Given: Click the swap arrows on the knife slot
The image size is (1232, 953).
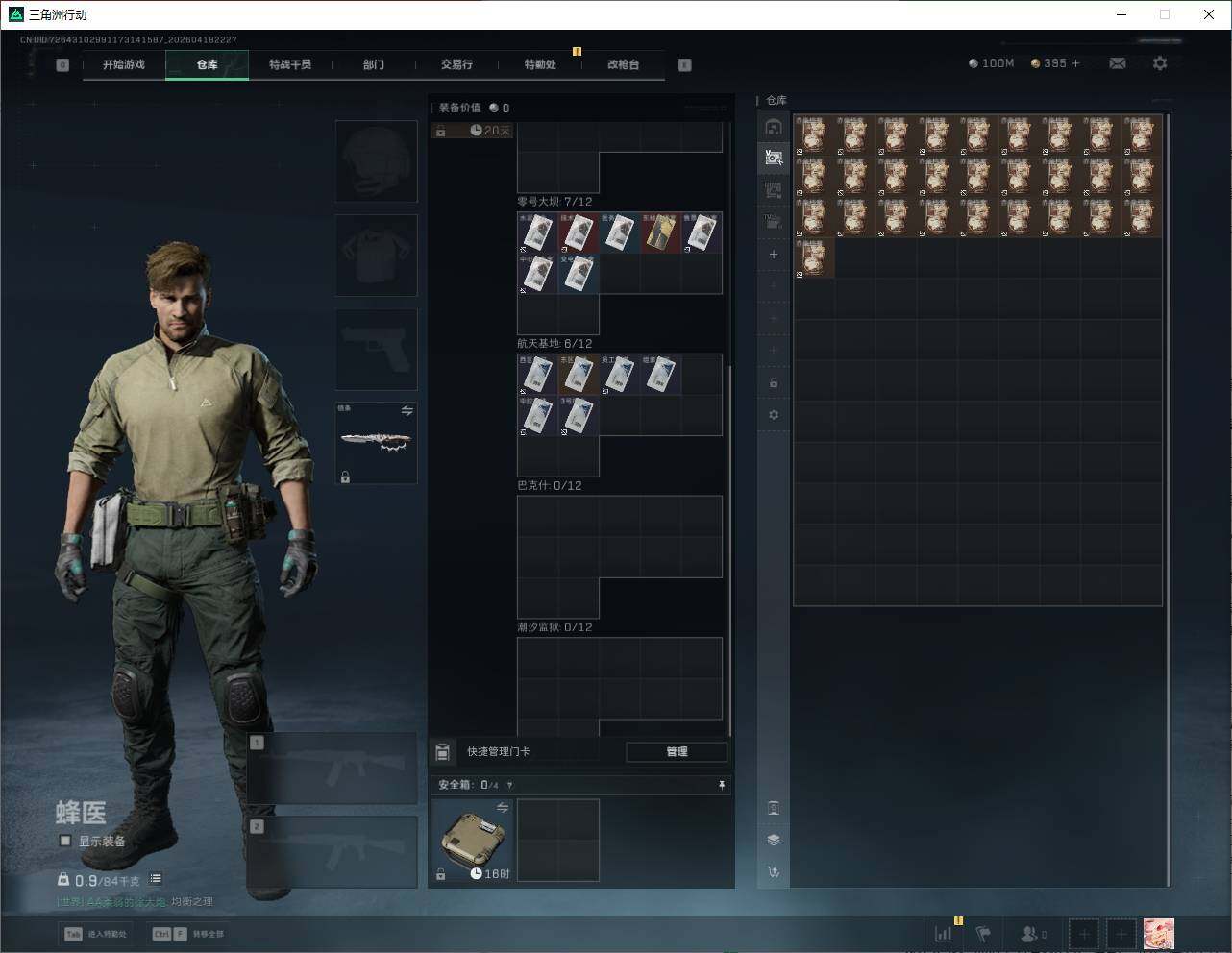Looking at the screenshot, I should [407, 411].
